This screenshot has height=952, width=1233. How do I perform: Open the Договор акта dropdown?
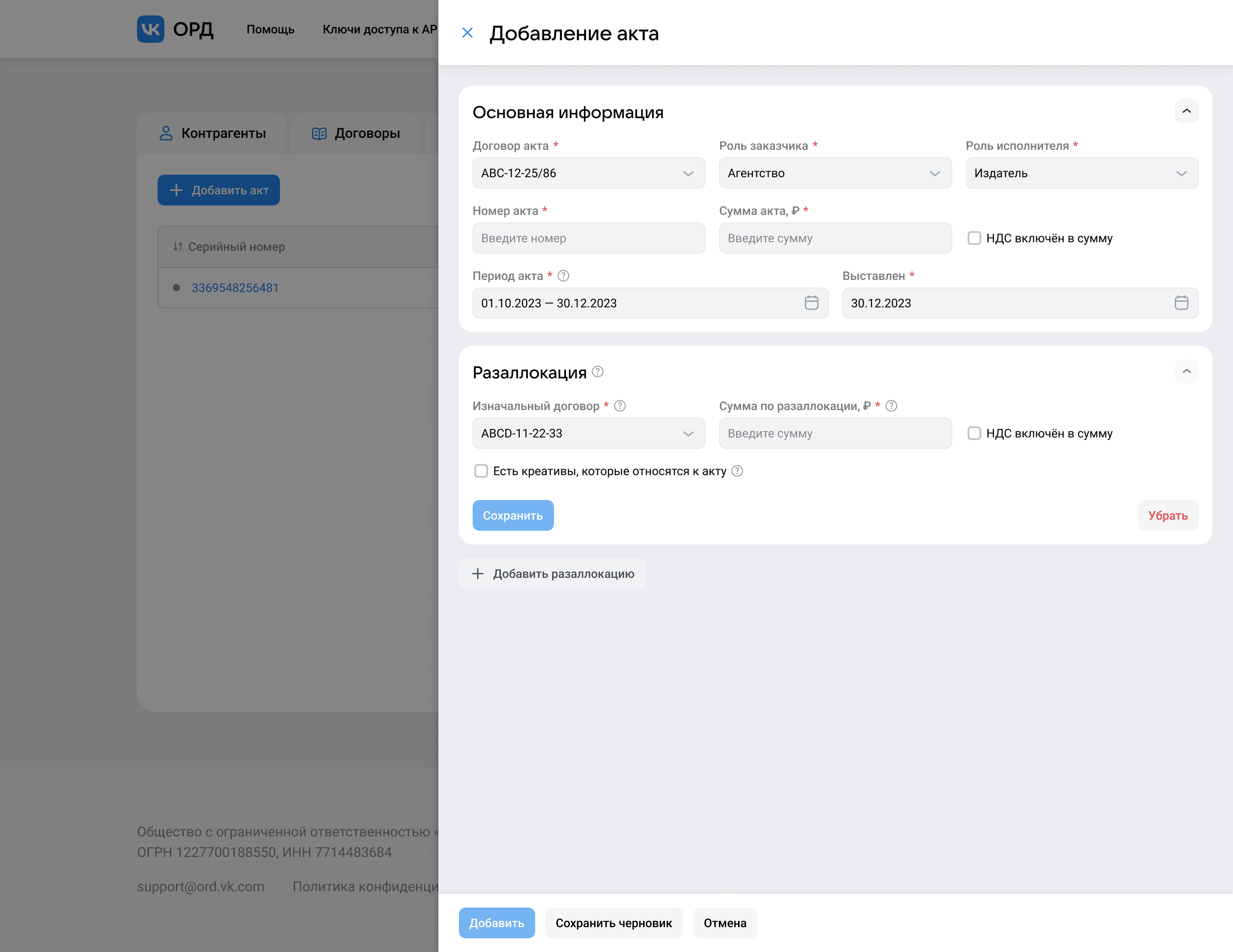point(588,173)
